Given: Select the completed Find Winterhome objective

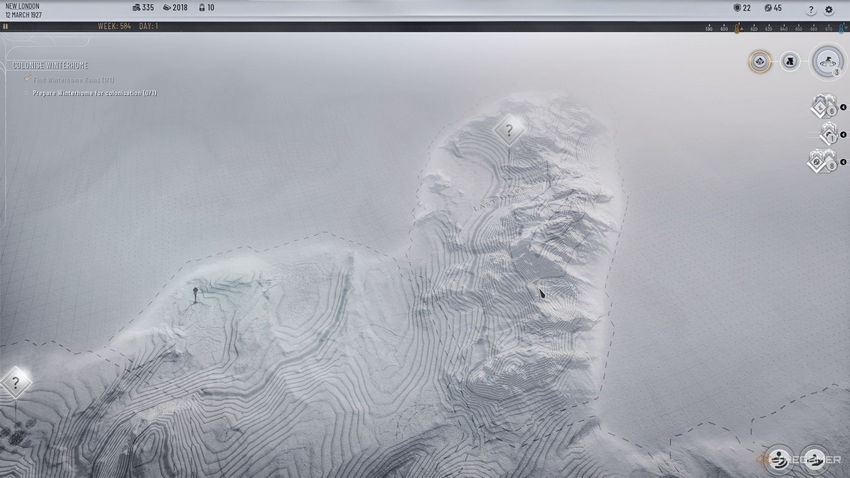Looking at the screenshot, I should click(x=74, y=80).
